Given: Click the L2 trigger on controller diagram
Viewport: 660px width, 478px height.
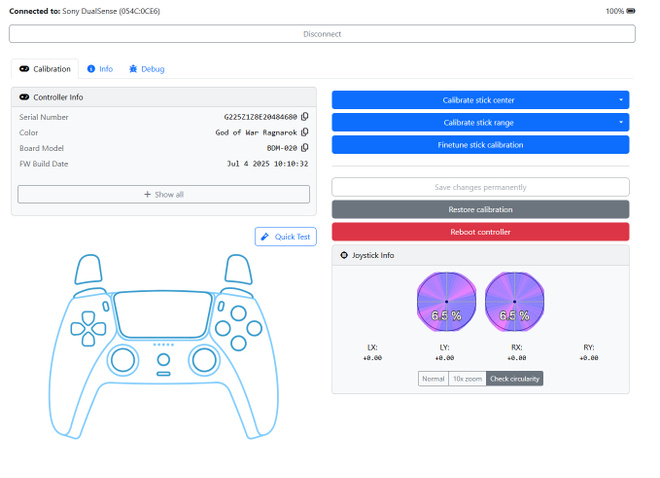Looking at the screenshot, I should (x=88, y=269).
